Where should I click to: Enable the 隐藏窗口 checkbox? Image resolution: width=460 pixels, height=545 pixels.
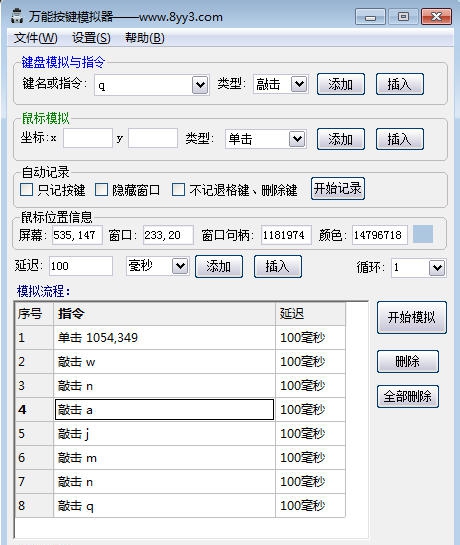[102, 190]
